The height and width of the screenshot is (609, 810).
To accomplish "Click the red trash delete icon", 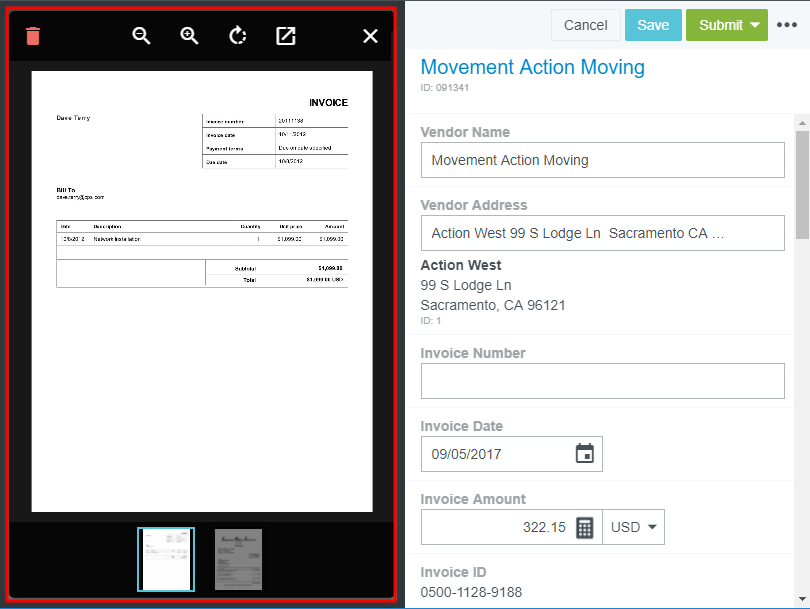I will coord(33,36).
